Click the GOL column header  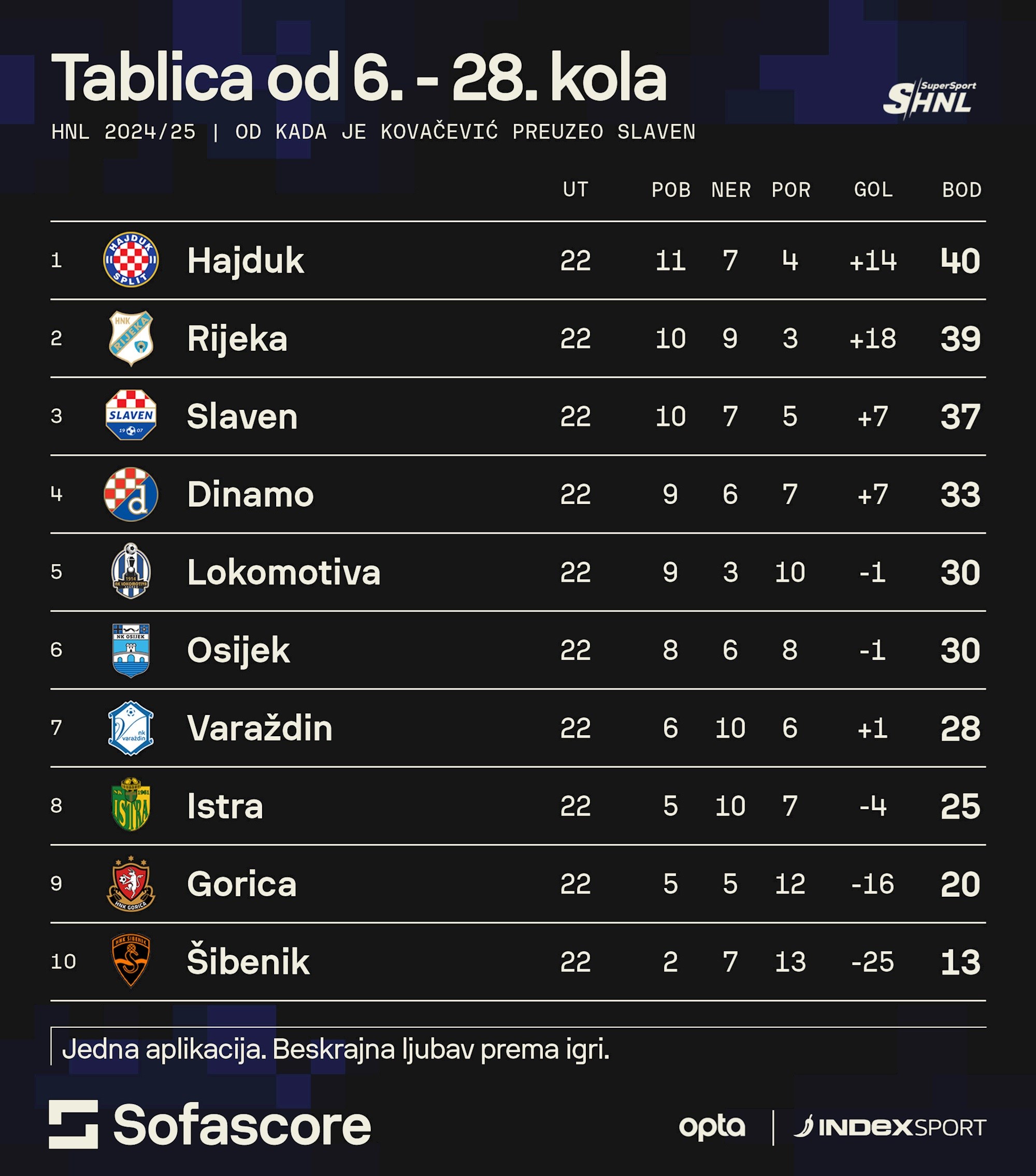873,191
